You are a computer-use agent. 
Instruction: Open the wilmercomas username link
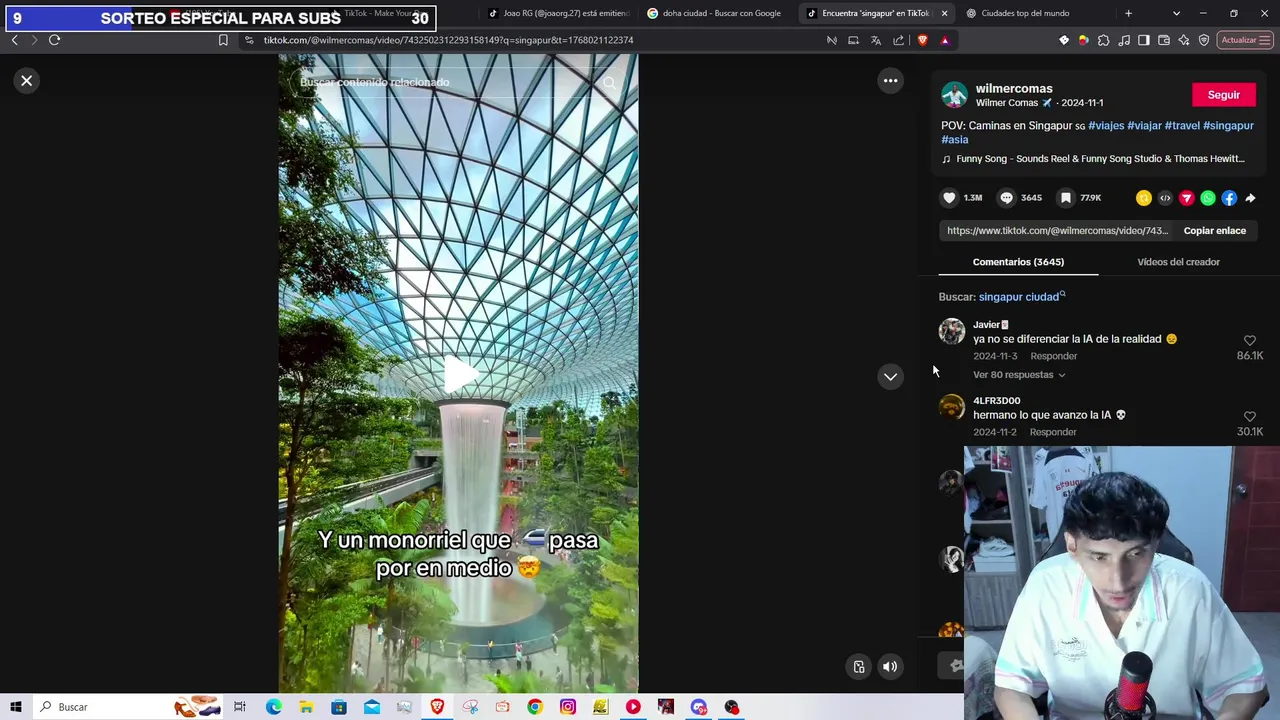click(x=1014, y=89)
